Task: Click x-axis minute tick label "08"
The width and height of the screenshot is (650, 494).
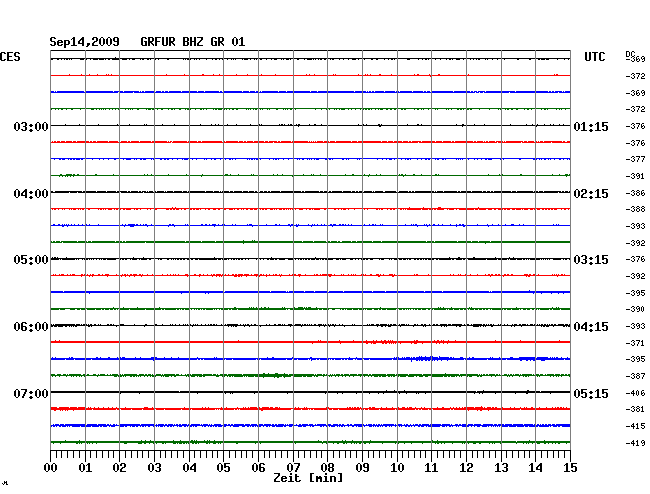Action: pyautogui.click(x=327, y=468)
